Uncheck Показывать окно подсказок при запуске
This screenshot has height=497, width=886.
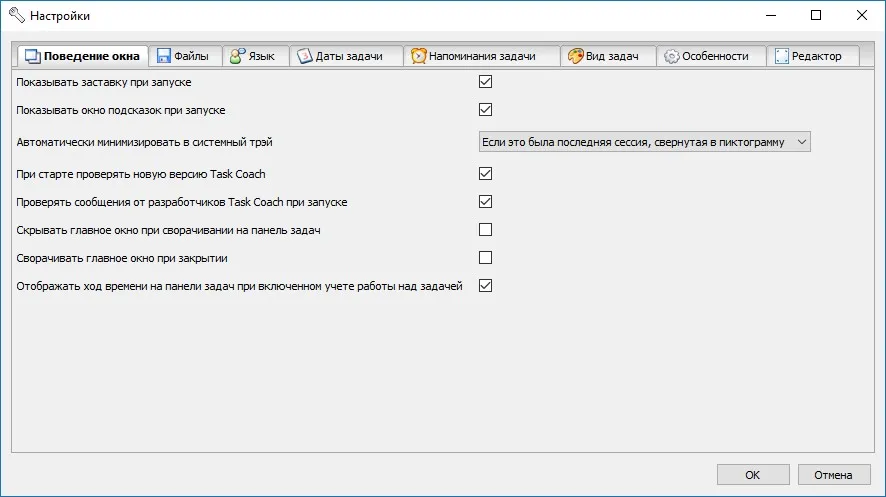coord(485,110)
